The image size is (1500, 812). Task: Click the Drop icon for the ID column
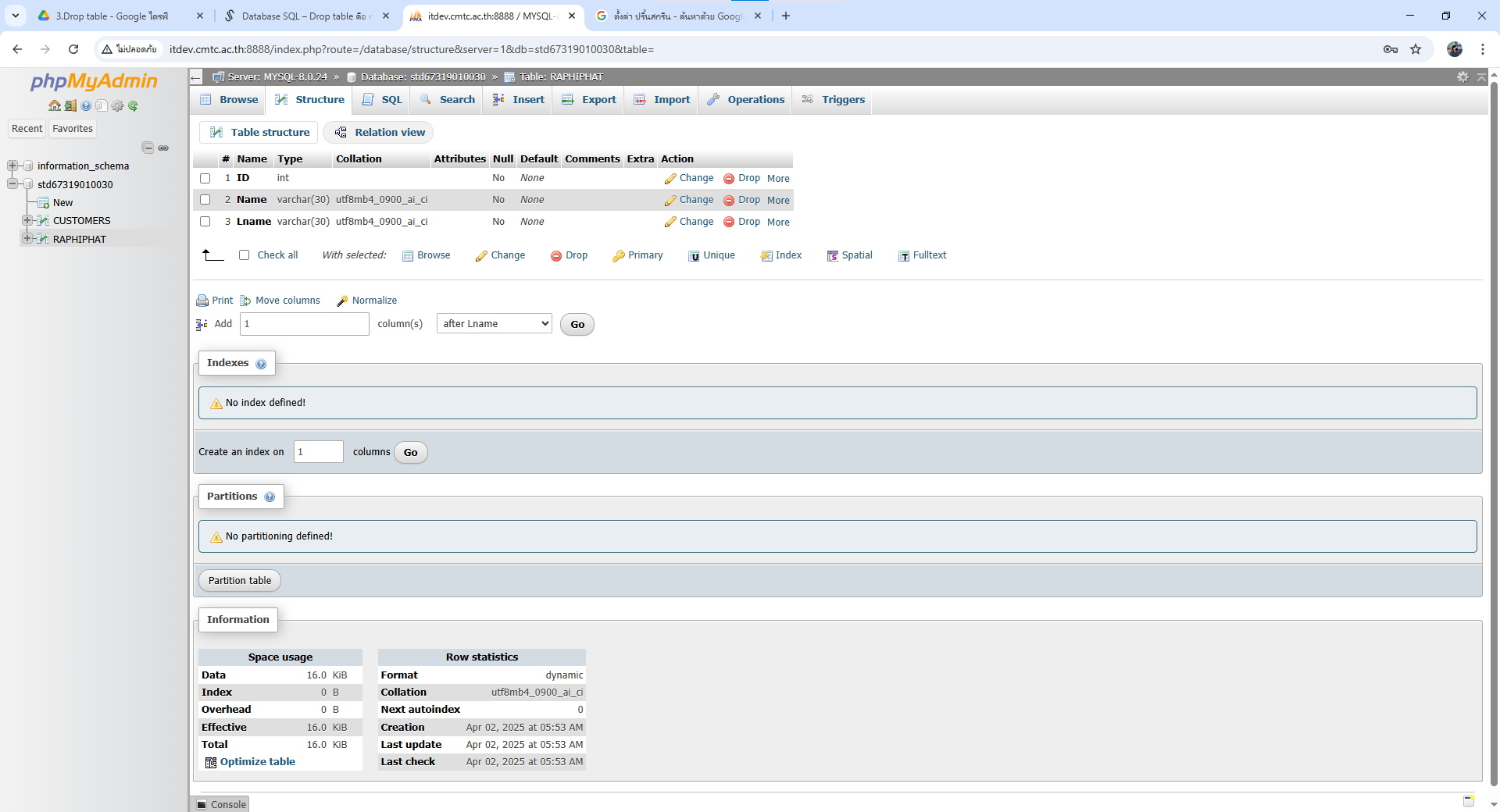(x=729, y=179)
